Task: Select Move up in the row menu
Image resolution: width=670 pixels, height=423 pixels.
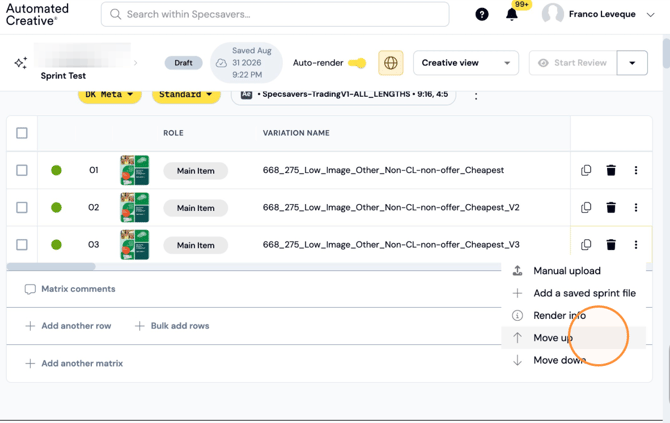Action: 573,338
